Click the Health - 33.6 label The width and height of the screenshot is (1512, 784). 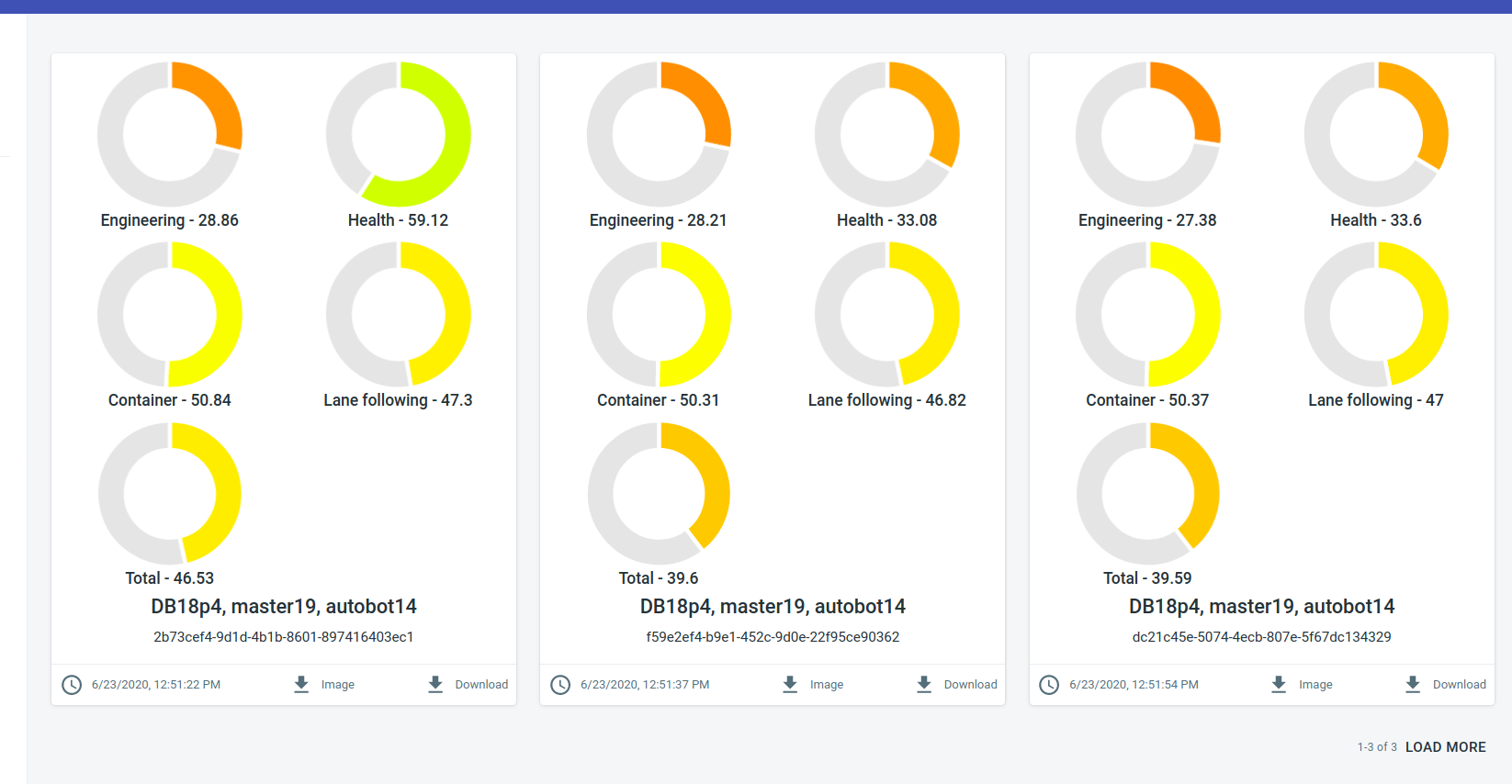(1376, 220)
